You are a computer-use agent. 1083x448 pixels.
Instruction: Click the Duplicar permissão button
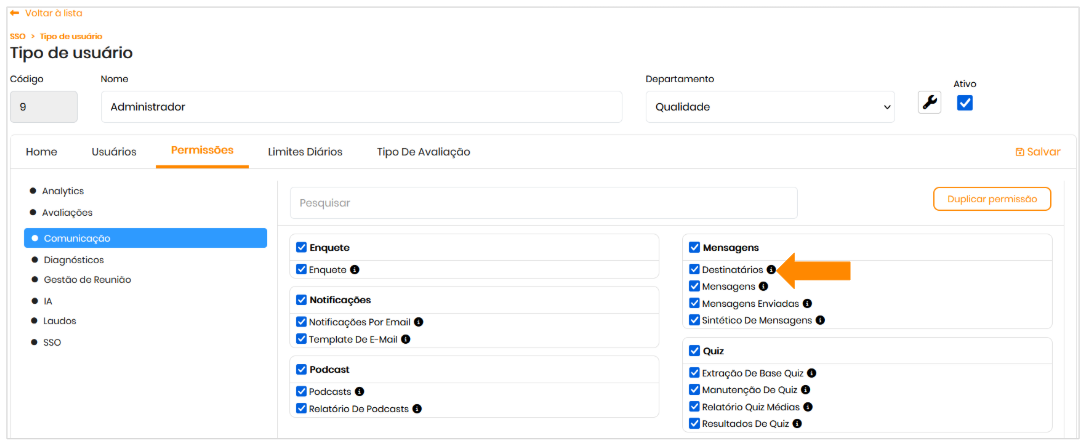click(991, 199)
